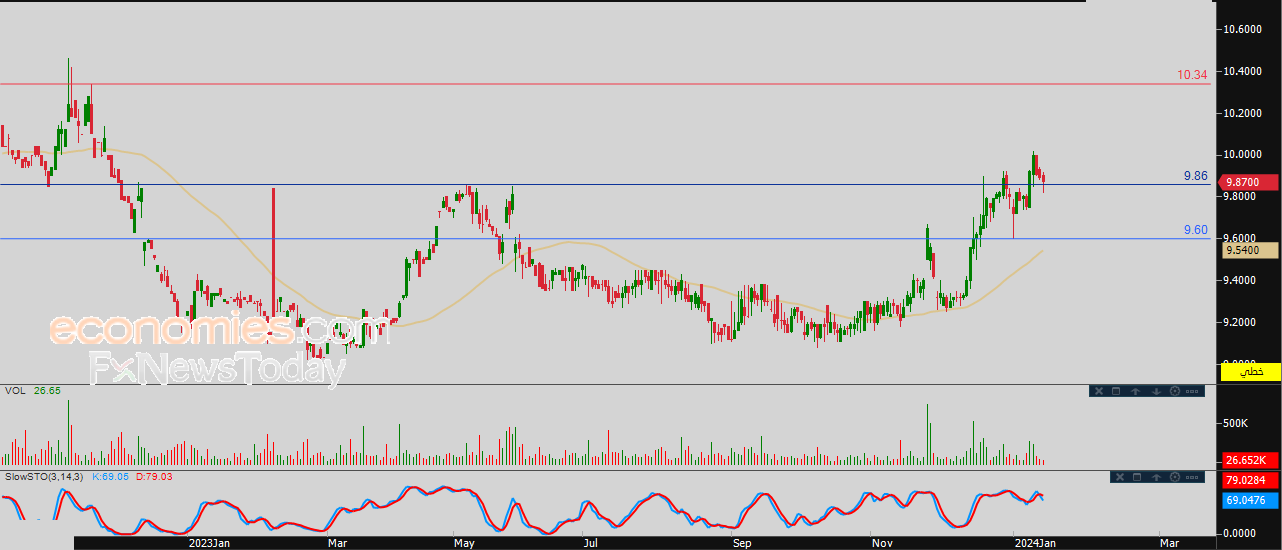Click the stochastic D tag 79.0284
1282x550 pixels.
[1250, 481]
